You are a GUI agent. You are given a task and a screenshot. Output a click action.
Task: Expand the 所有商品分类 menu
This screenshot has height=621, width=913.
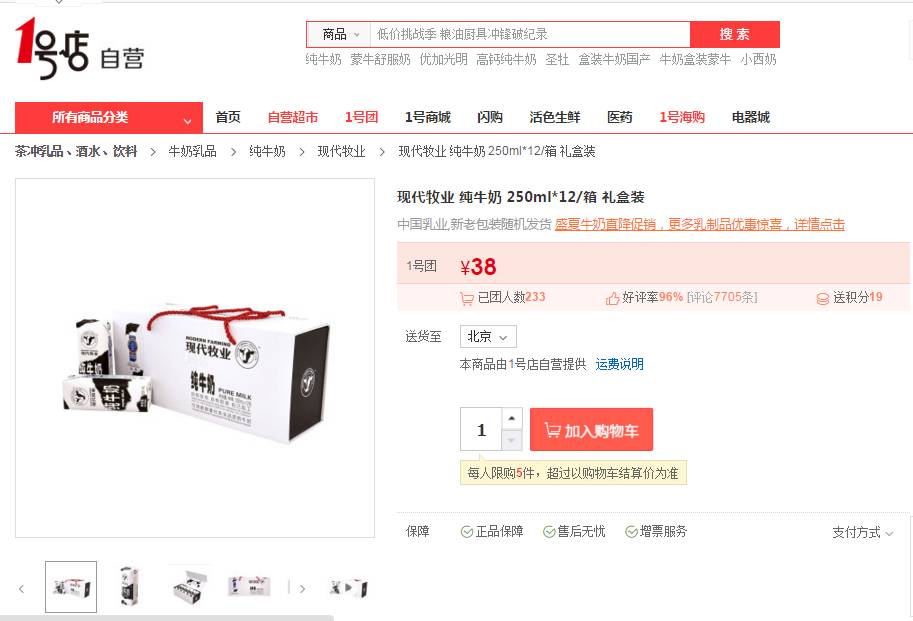109,118
